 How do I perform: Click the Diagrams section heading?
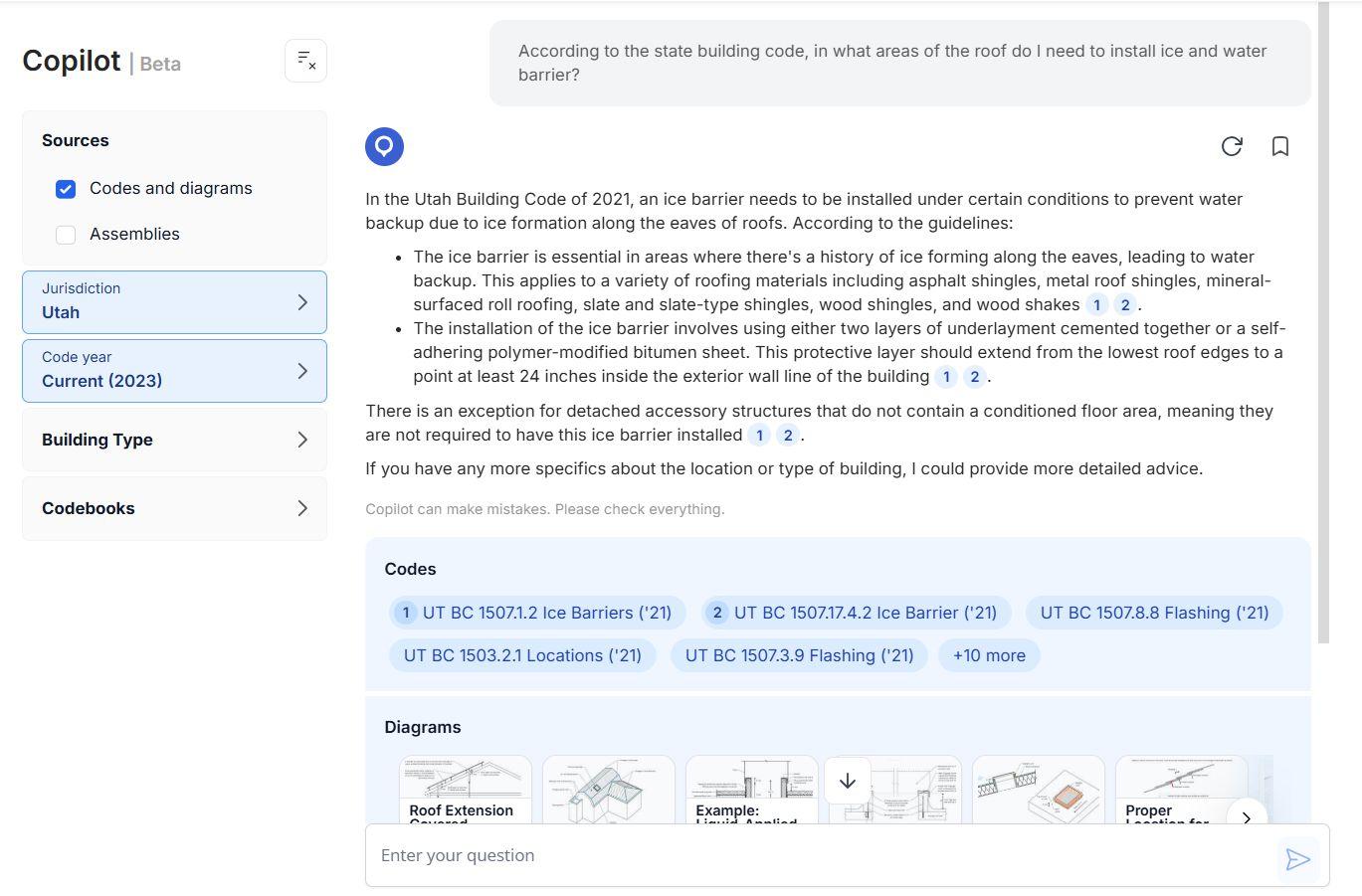click(423, 727)
